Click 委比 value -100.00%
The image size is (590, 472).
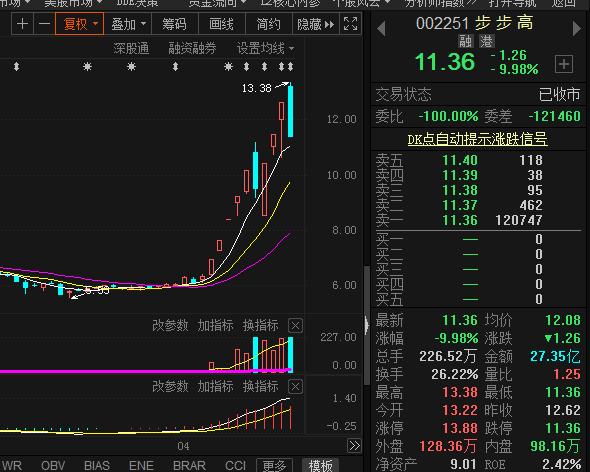pos(449,116)
